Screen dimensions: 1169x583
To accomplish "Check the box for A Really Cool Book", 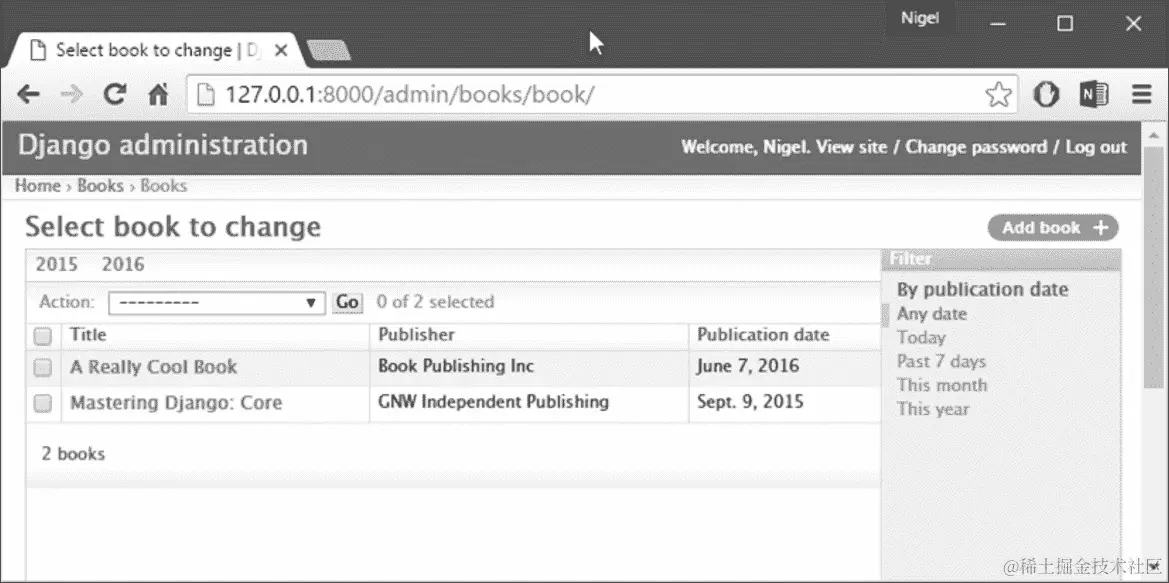I will tap(43, 367).
